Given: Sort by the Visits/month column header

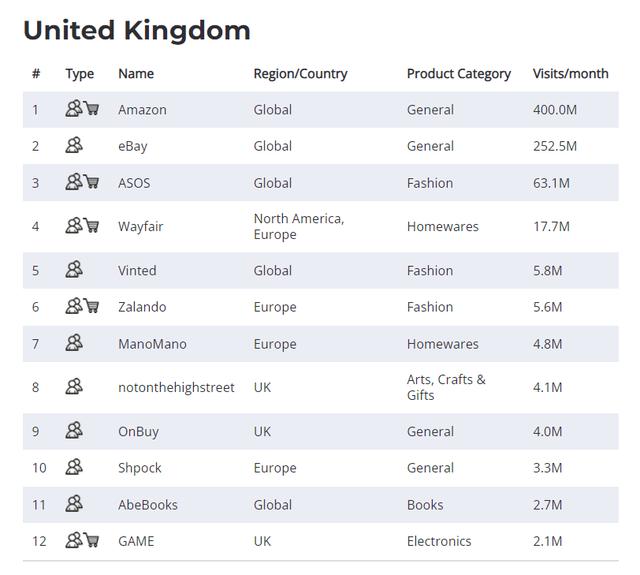Looking at the screenshot, I should (570, 74).
